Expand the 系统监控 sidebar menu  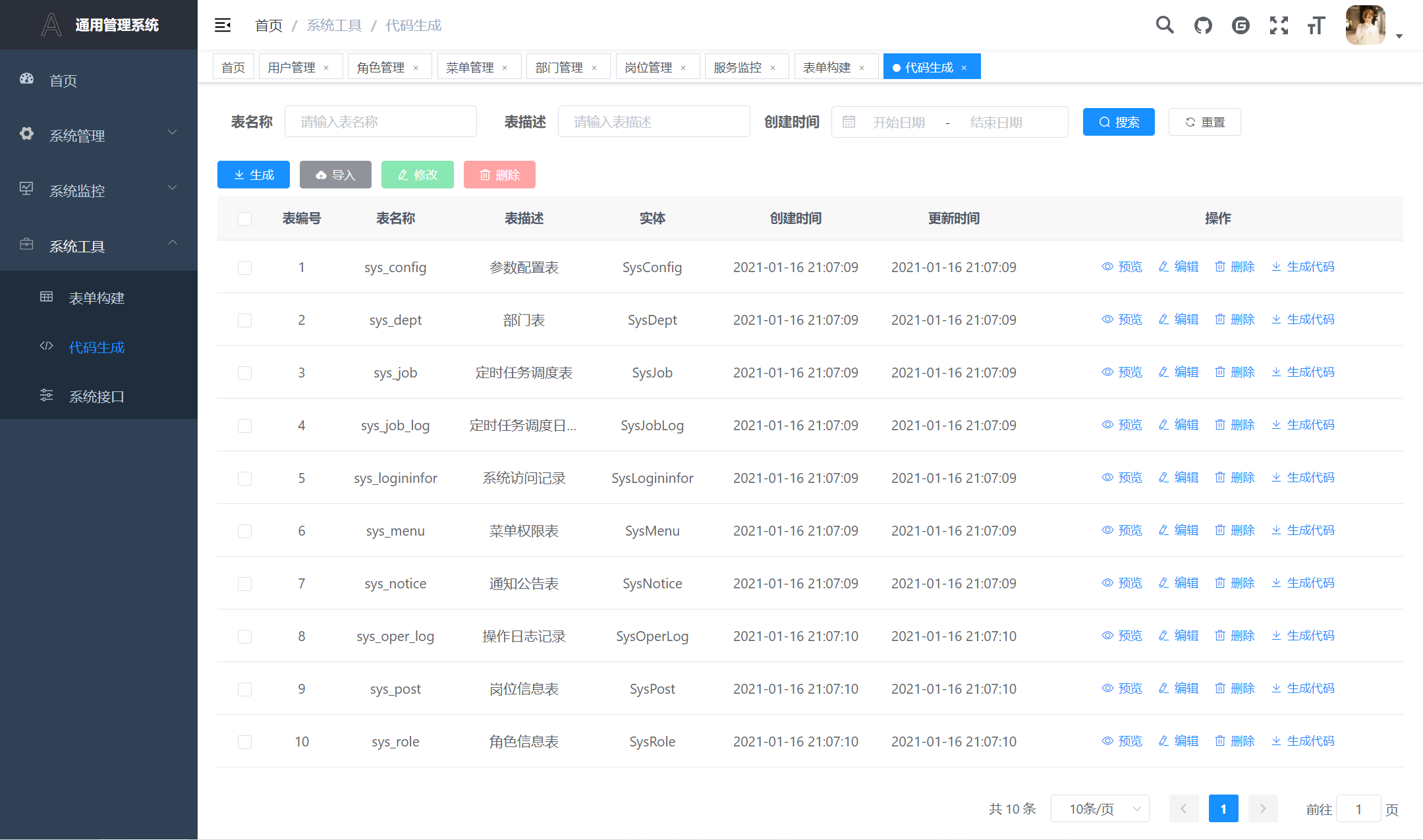pos(99,190)
